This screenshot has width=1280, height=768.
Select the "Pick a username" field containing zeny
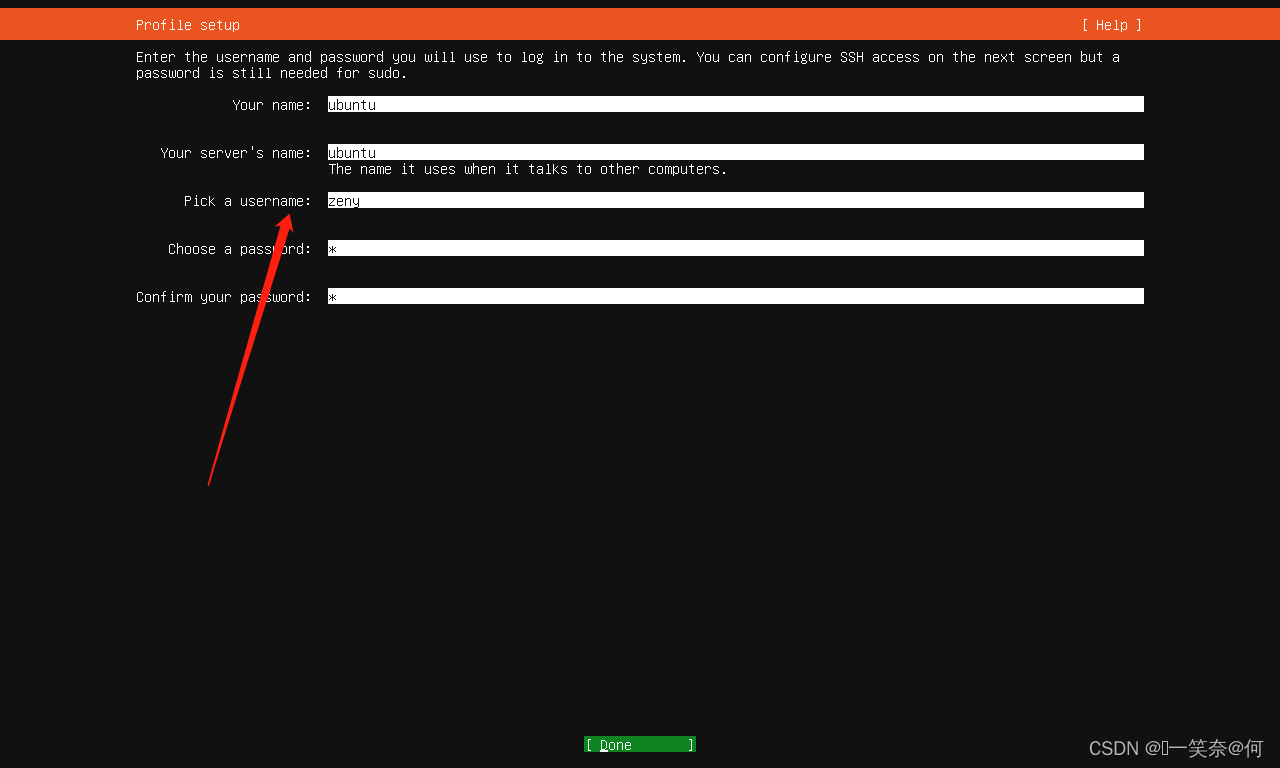736,200
